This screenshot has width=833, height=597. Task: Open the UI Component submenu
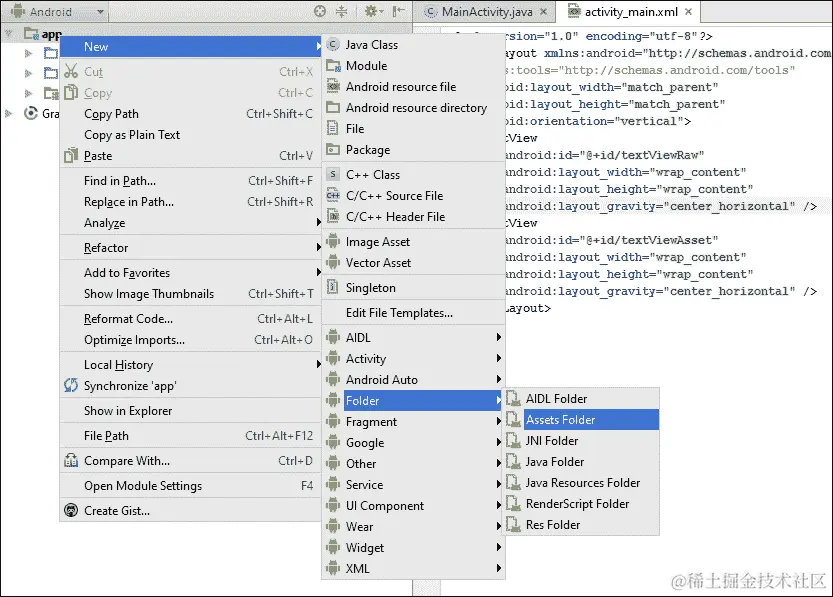(x=414, y=506)
